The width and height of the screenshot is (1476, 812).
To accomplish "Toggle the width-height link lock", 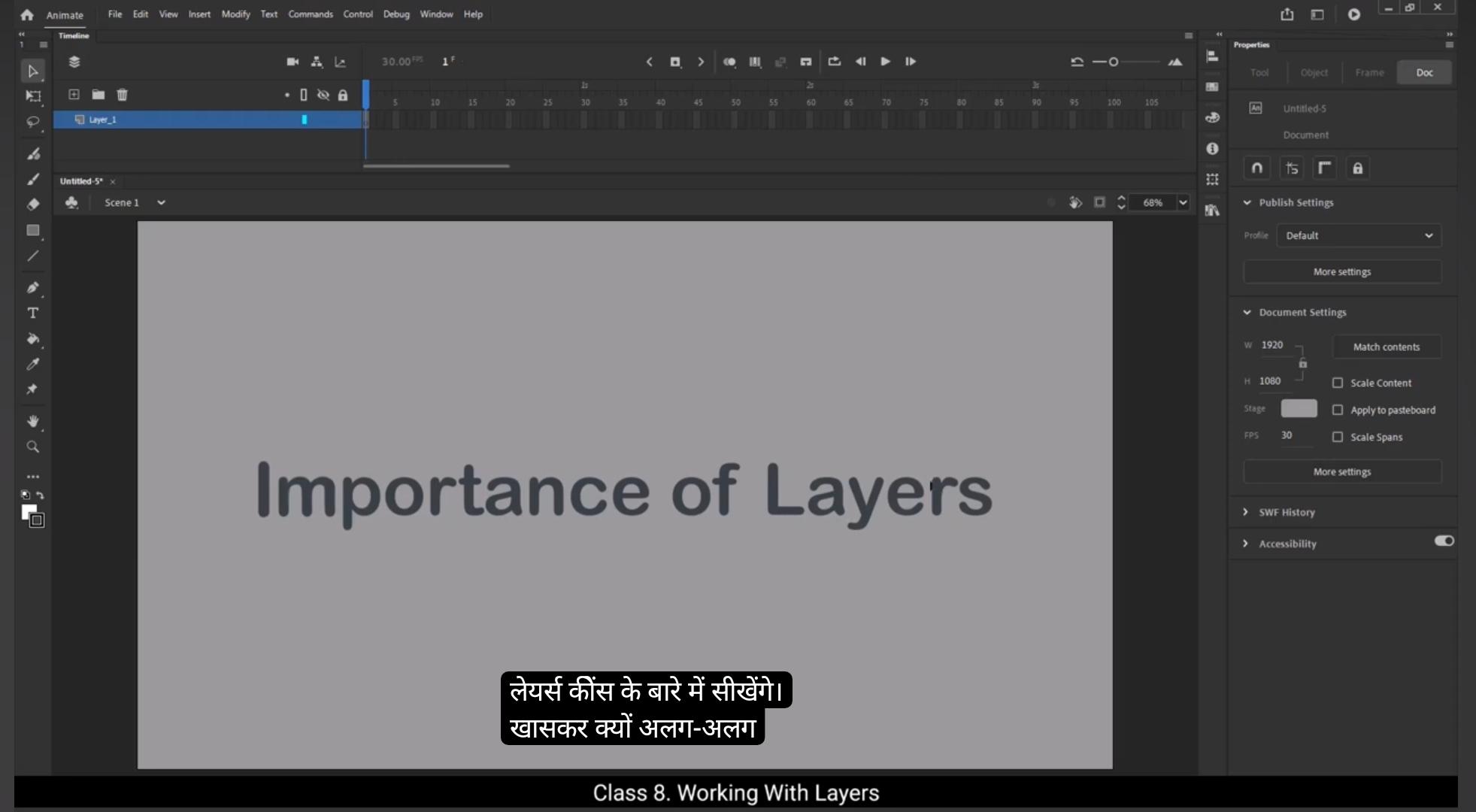I will [1303, 364].
